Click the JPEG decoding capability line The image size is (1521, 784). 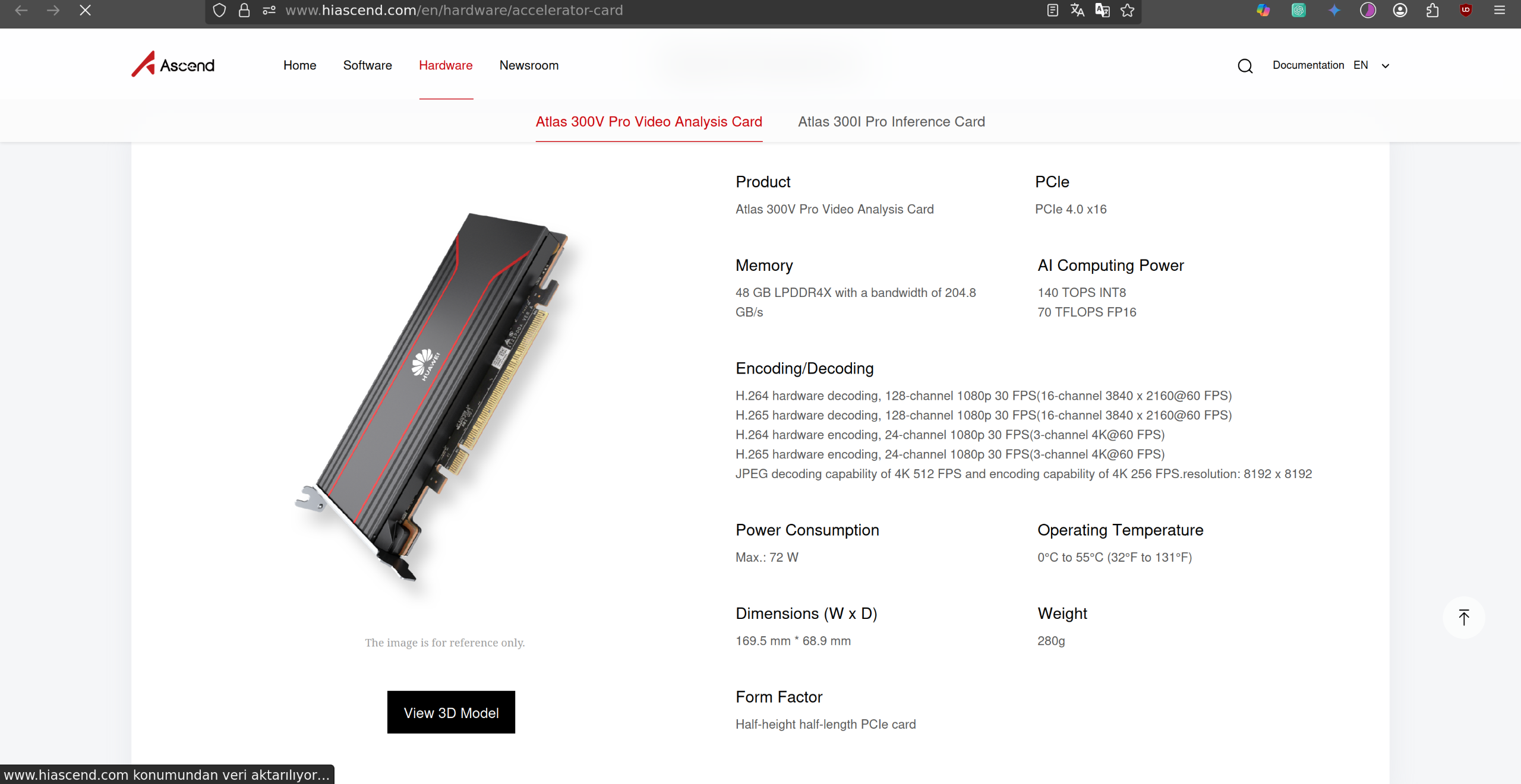(x=1024, y=474)
